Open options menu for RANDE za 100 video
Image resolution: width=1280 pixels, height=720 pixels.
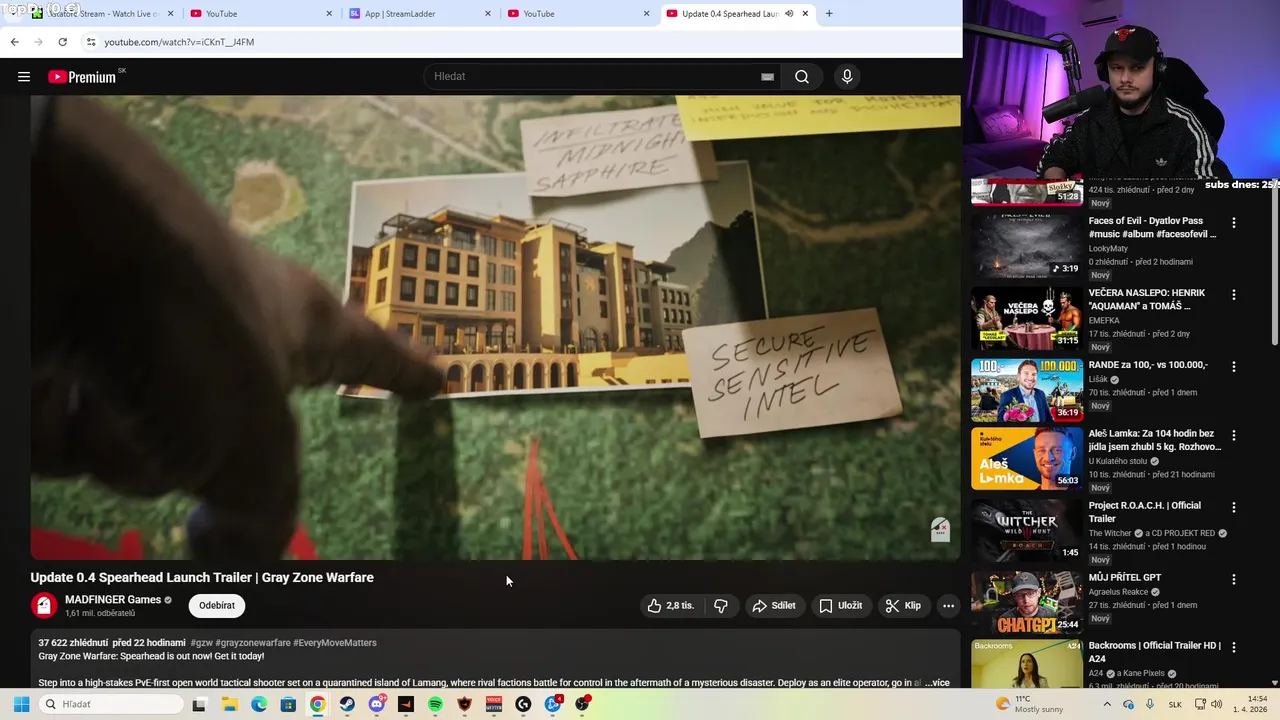pos(1234,367)
